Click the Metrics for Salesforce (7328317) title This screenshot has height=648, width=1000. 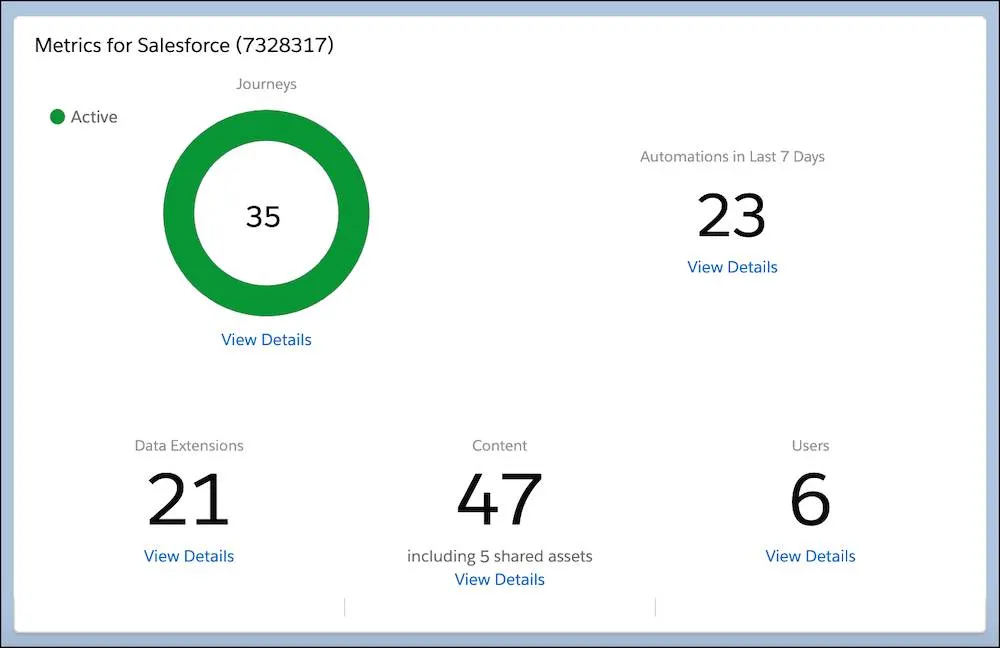pyautogui.click(x=184, y=45)
